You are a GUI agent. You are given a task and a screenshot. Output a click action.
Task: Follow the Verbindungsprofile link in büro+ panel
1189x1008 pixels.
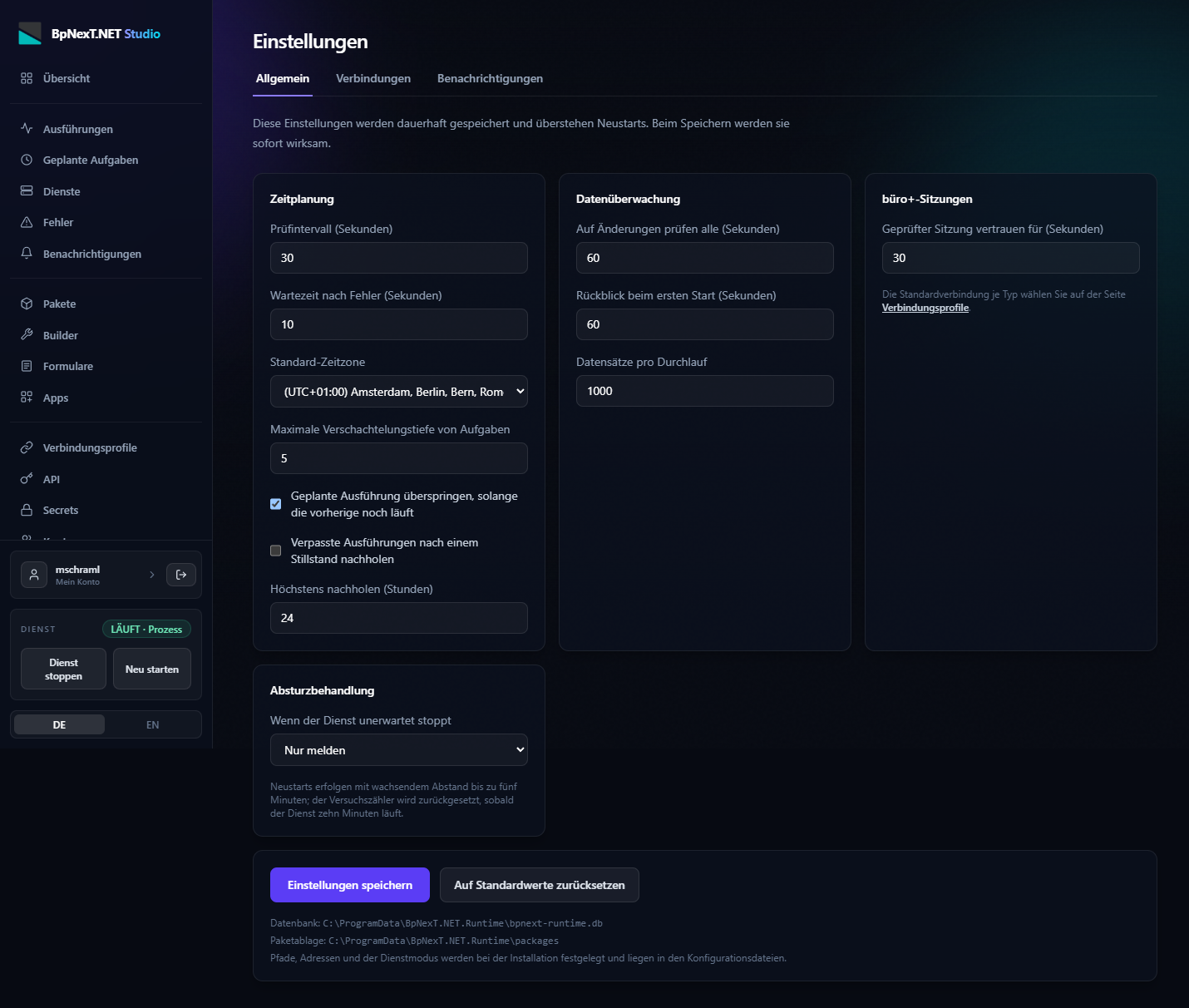coord(925,308)
